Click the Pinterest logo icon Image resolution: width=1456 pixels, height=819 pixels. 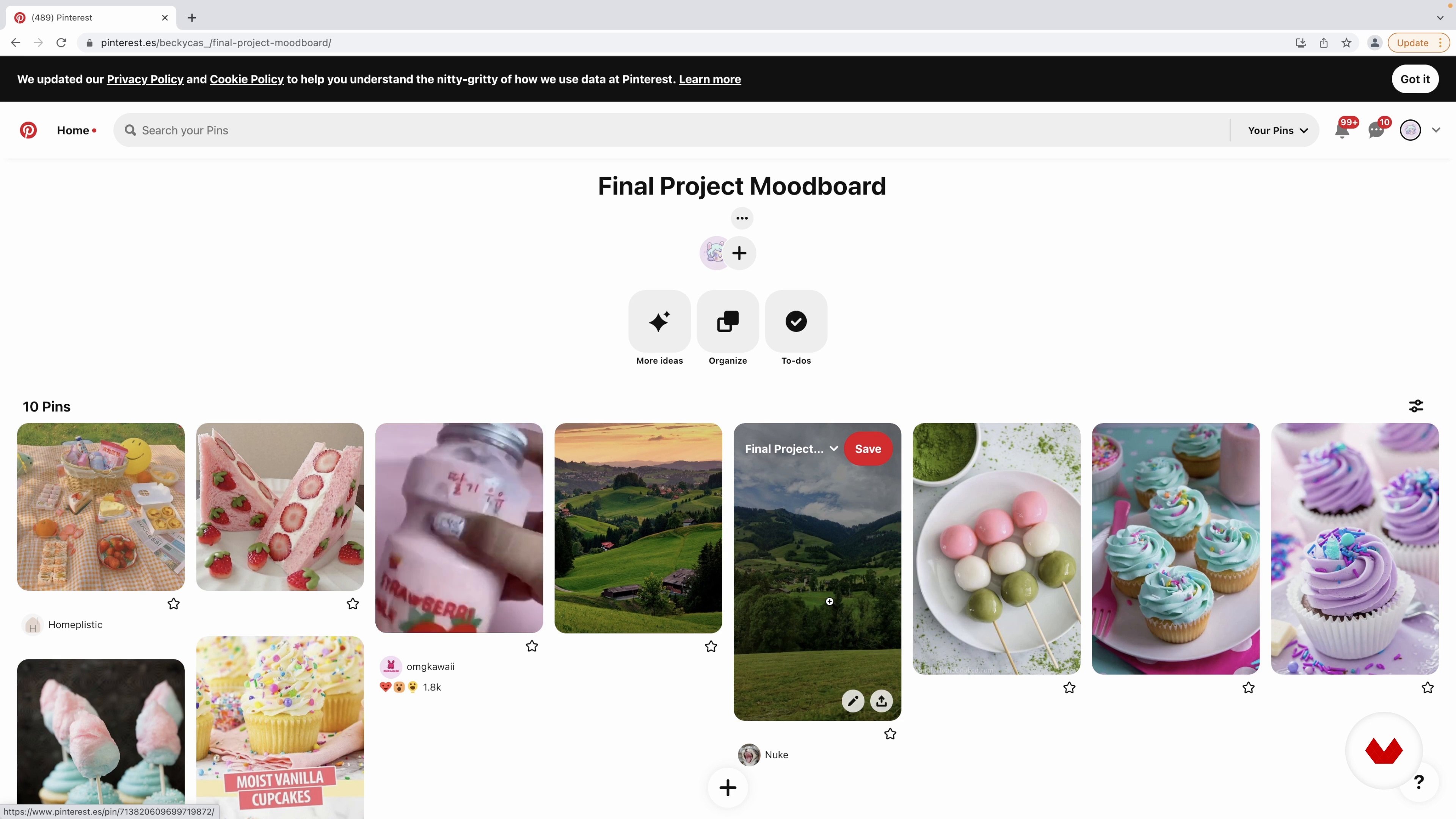[28, 130]
